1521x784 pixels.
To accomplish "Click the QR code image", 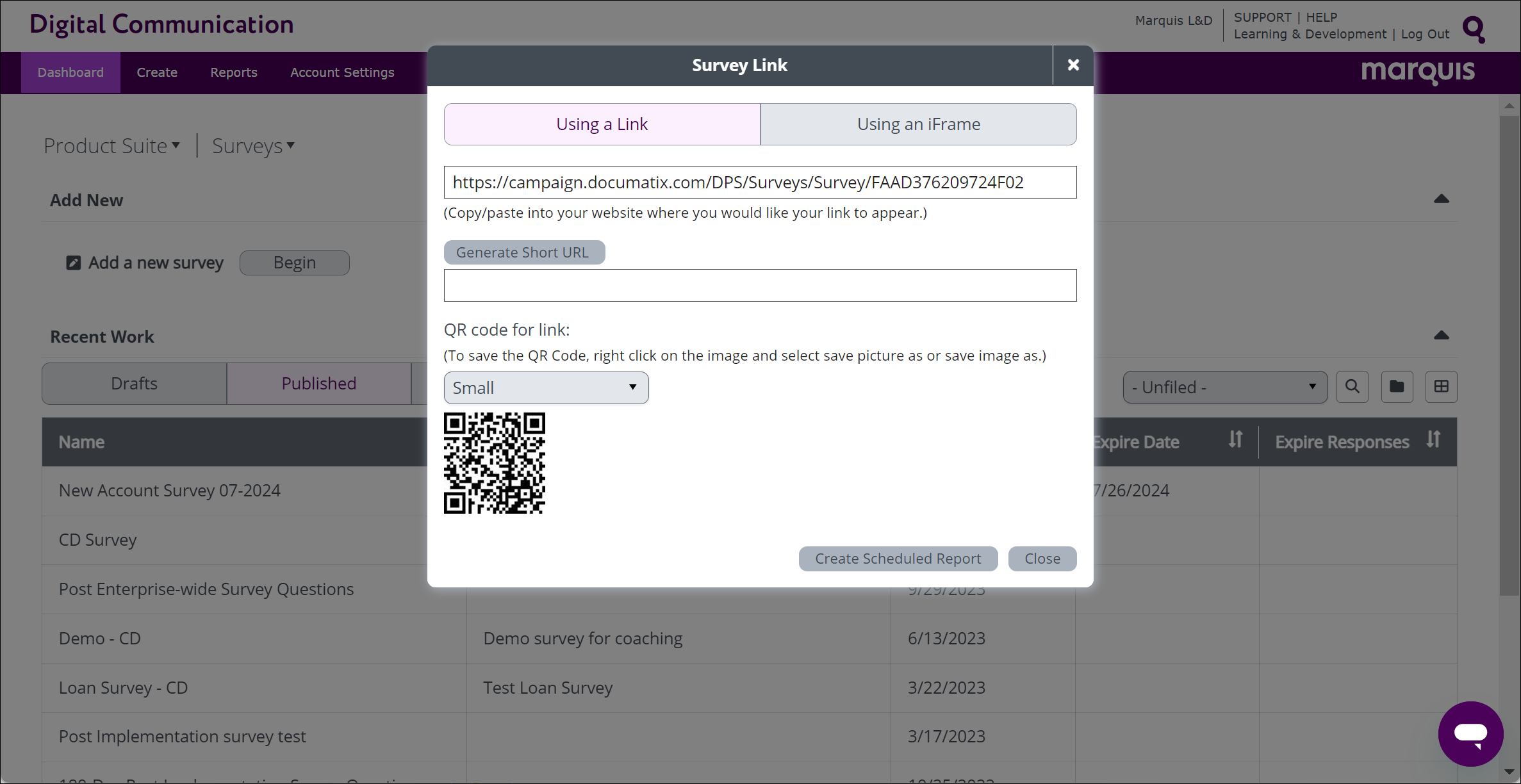I will (495, 463).
